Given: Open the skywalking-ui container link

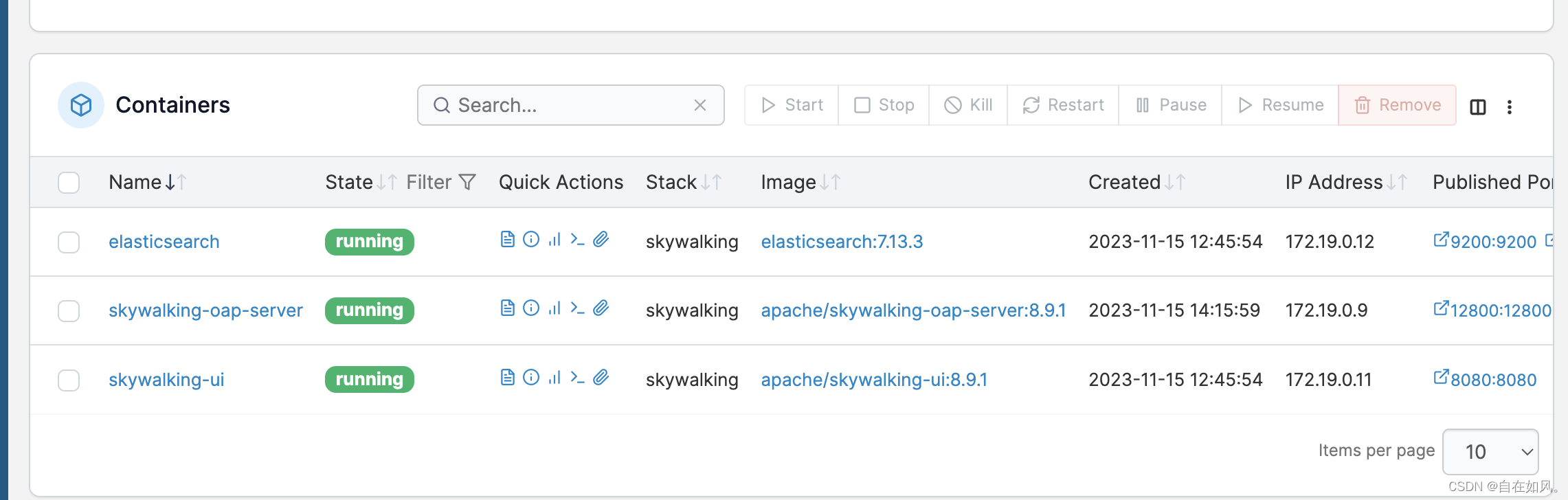Looking at the screenshot, I should point(166,380).
